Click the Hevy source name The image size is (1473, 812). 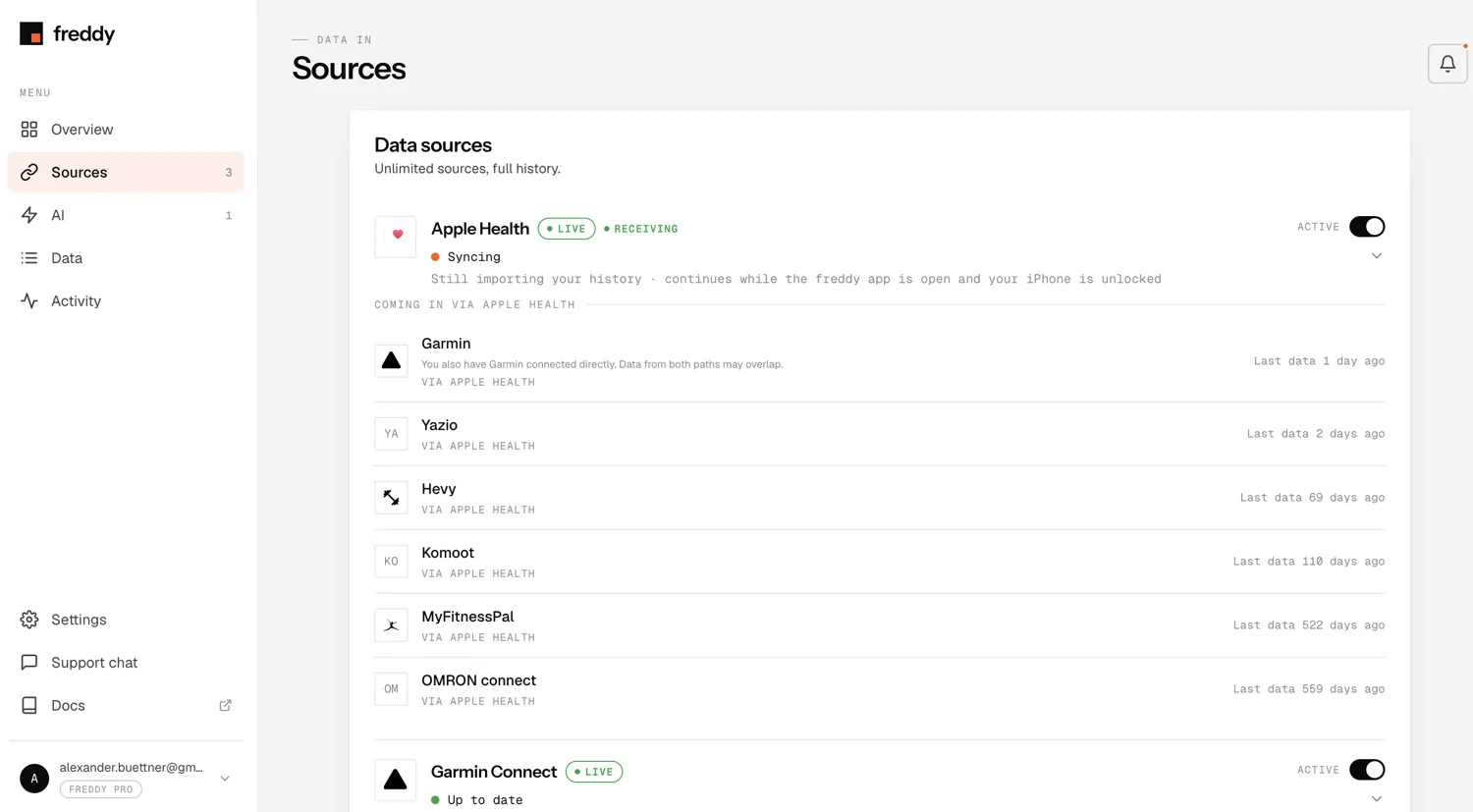click(439, 489)
